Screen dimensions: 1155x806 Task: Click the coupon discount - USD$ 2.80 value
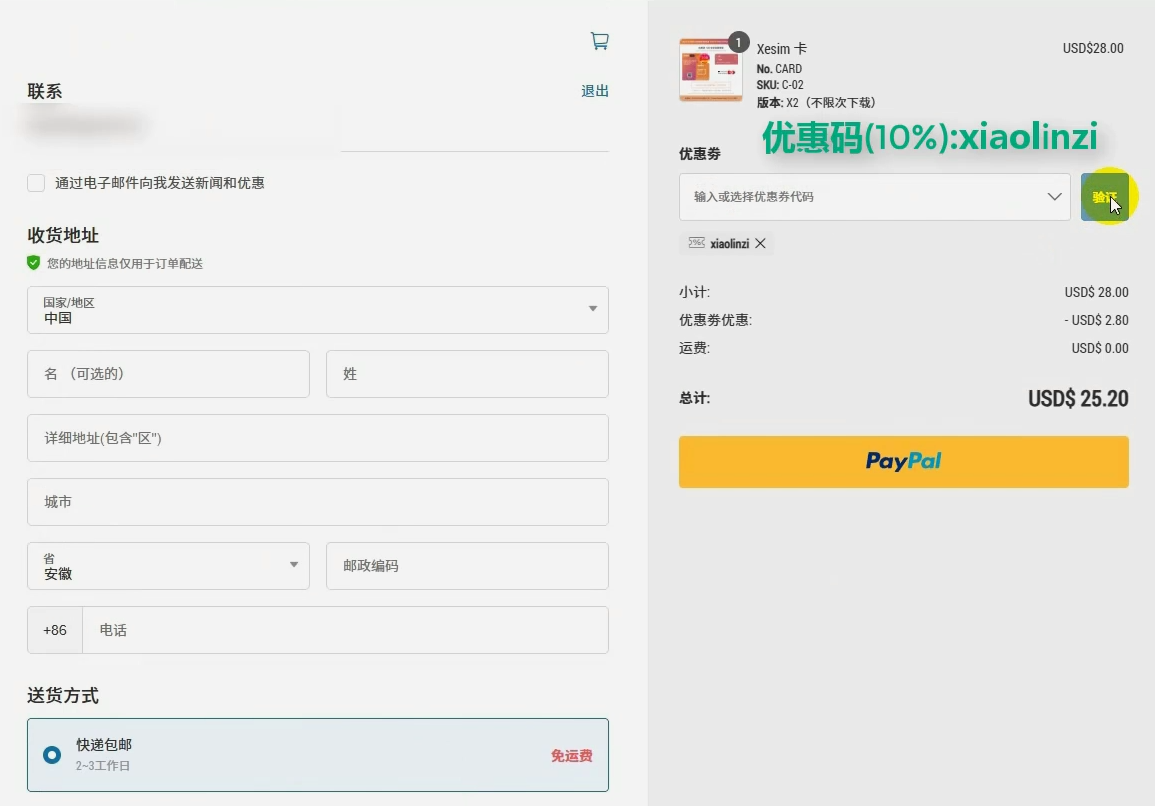pos(1096,320)
